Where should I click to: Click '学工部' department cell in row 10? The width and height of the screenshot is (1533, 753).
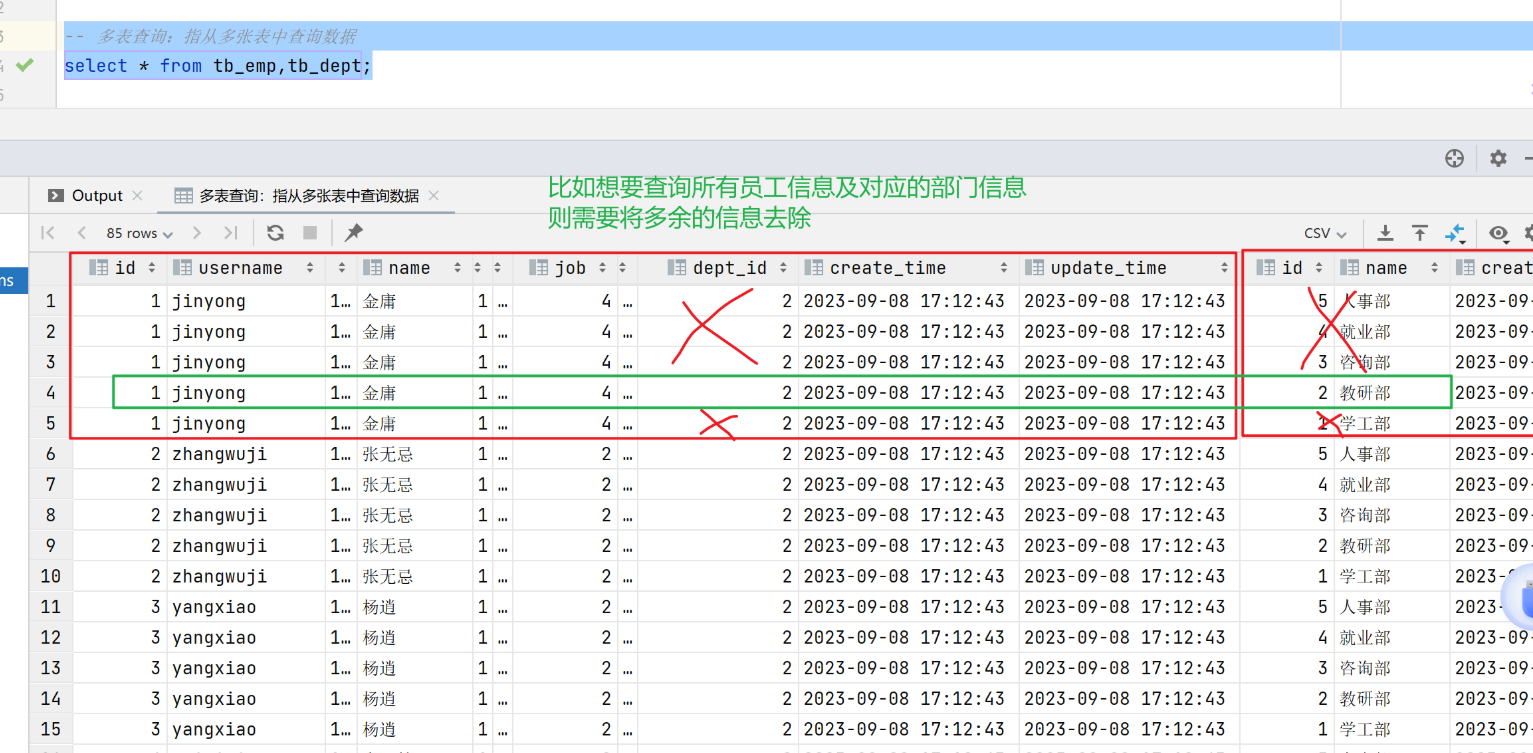(x=1392, y=577)
